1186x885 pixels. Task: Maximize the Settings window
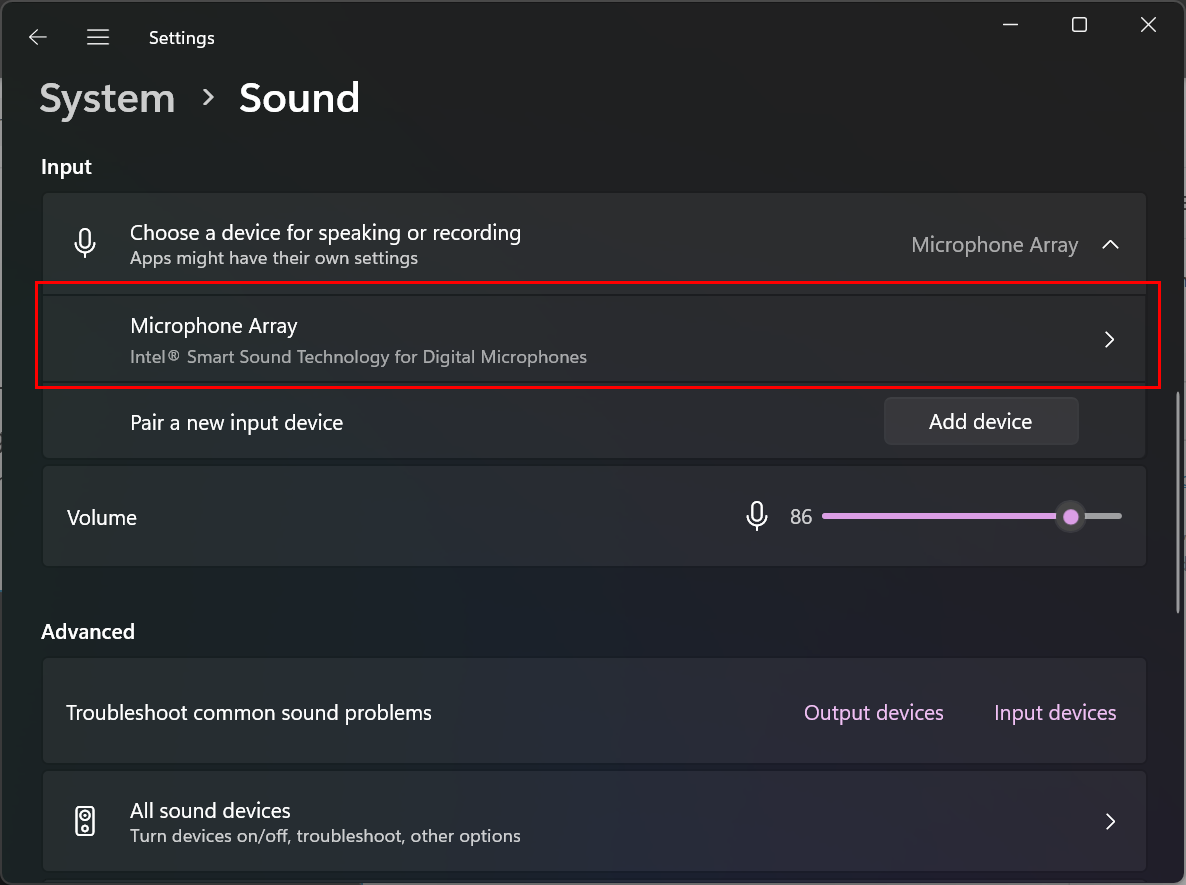click(1079, 25)
